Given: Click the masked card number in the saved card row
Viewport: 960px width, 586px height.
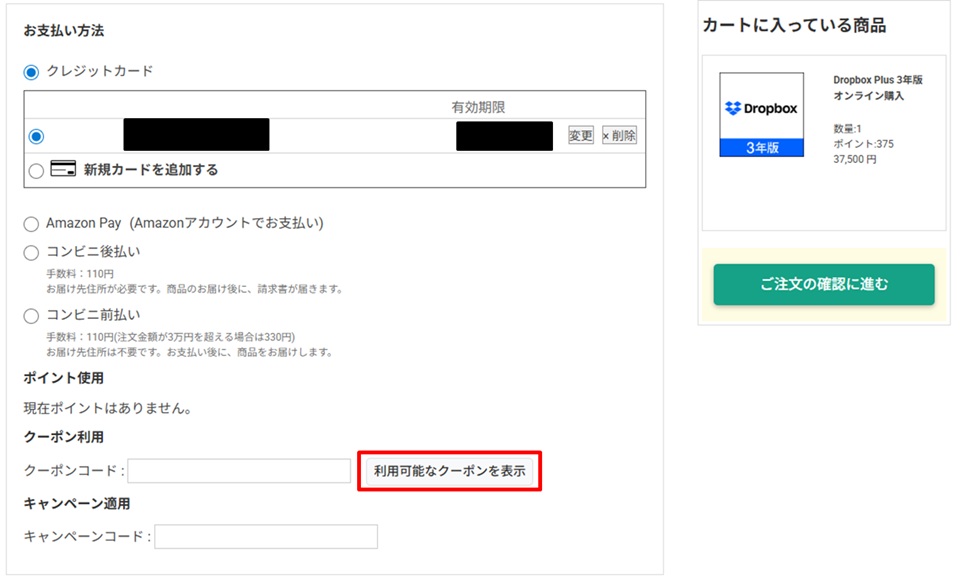Looking at the screenshot, I should coord(196,136).
